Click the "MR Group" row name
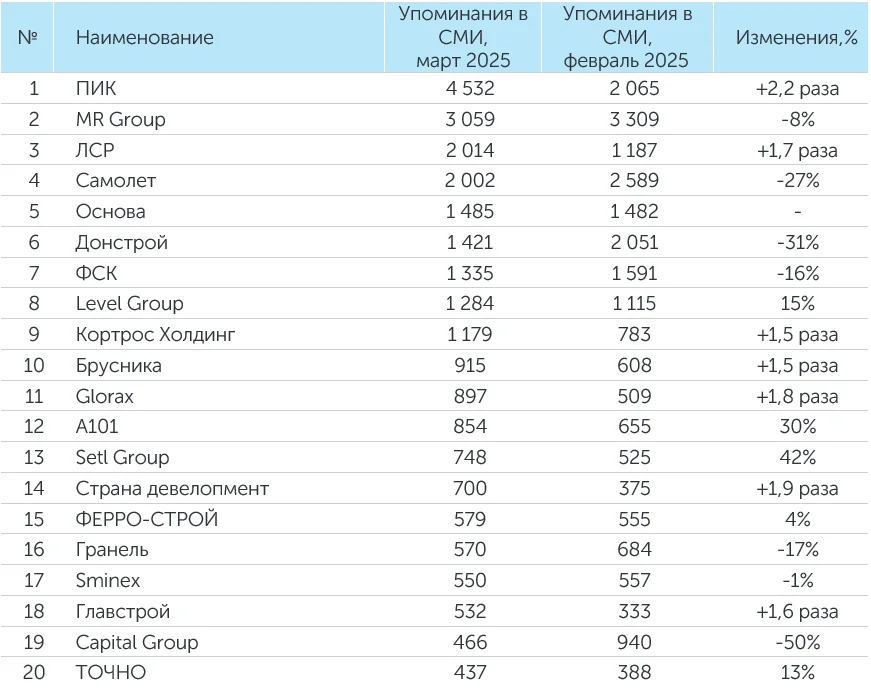Image resolution: width=871 pixels, height=696 pixels. click(x=120, y=119)
